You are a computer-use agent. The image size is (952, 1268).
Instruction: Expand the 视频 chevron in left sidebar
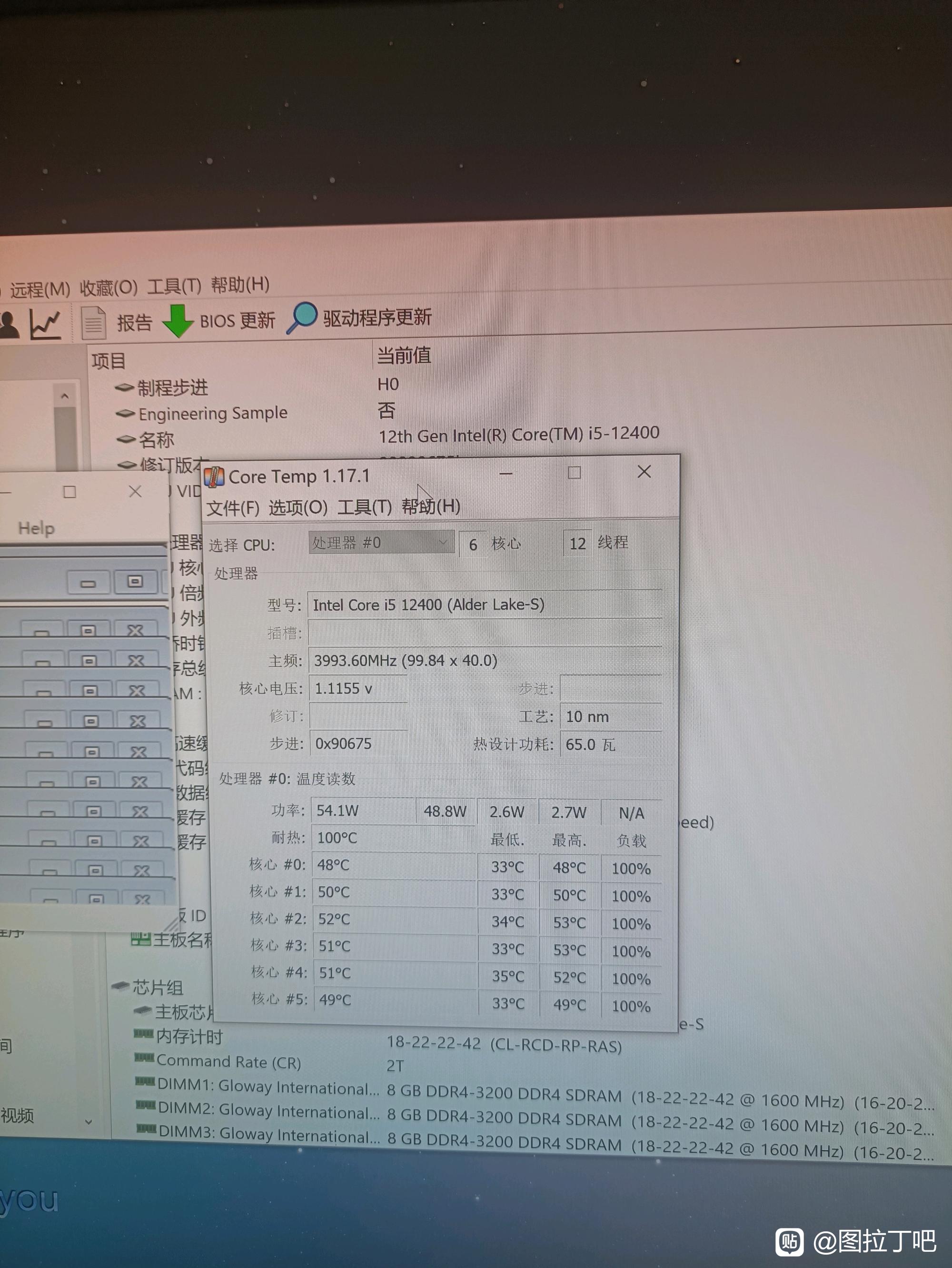point(88,1121)
